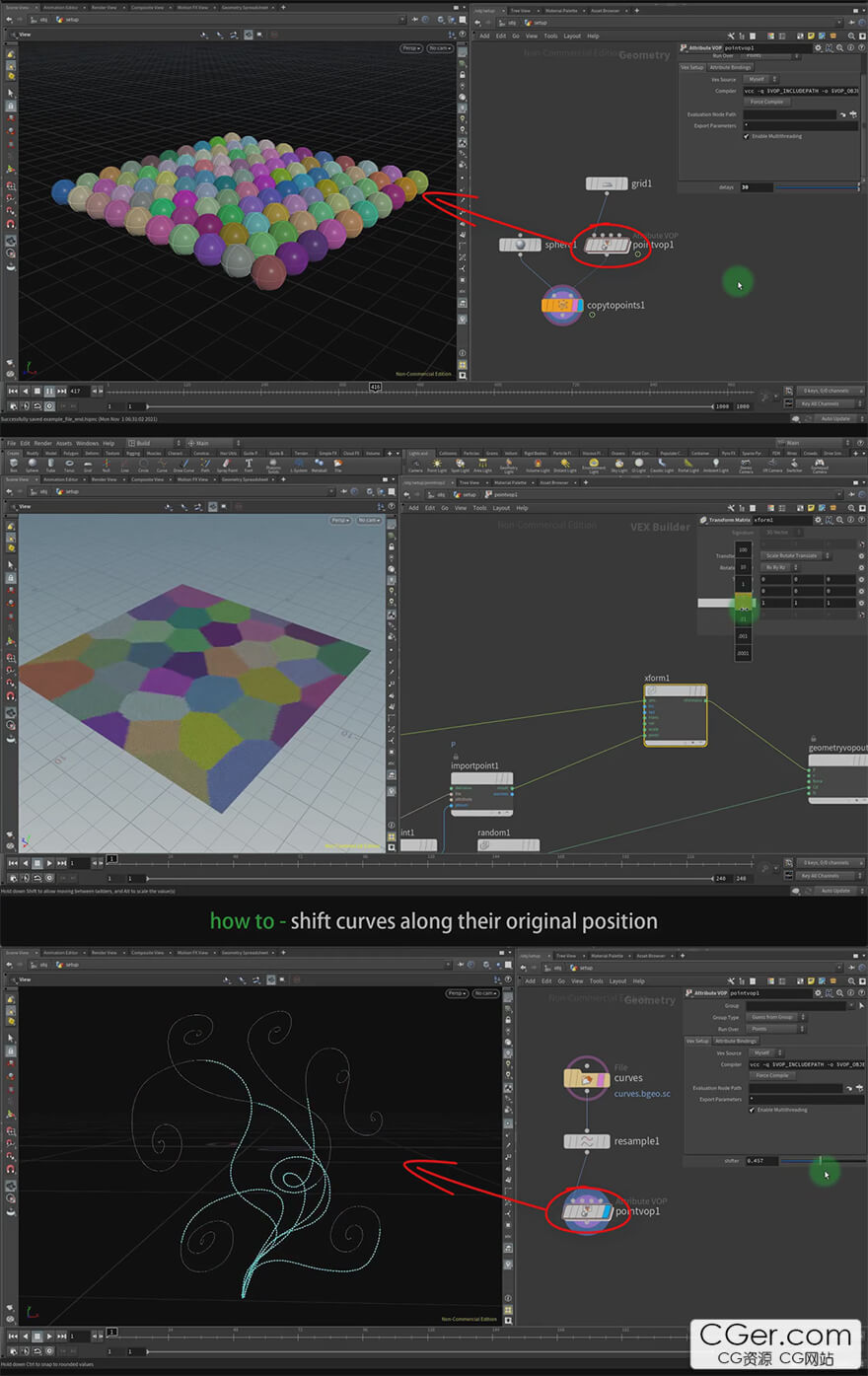Select the resample1 node
This screenshot has height=1376, width=868.
(x=587, y=1141)
